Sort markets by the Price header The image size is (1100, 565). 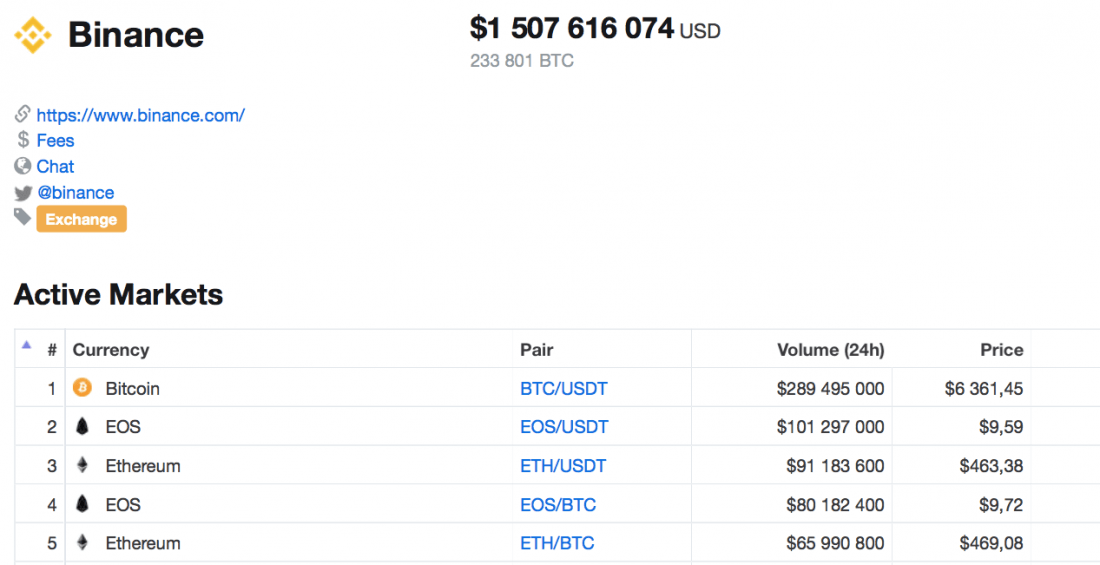(x=1002, y=350)
